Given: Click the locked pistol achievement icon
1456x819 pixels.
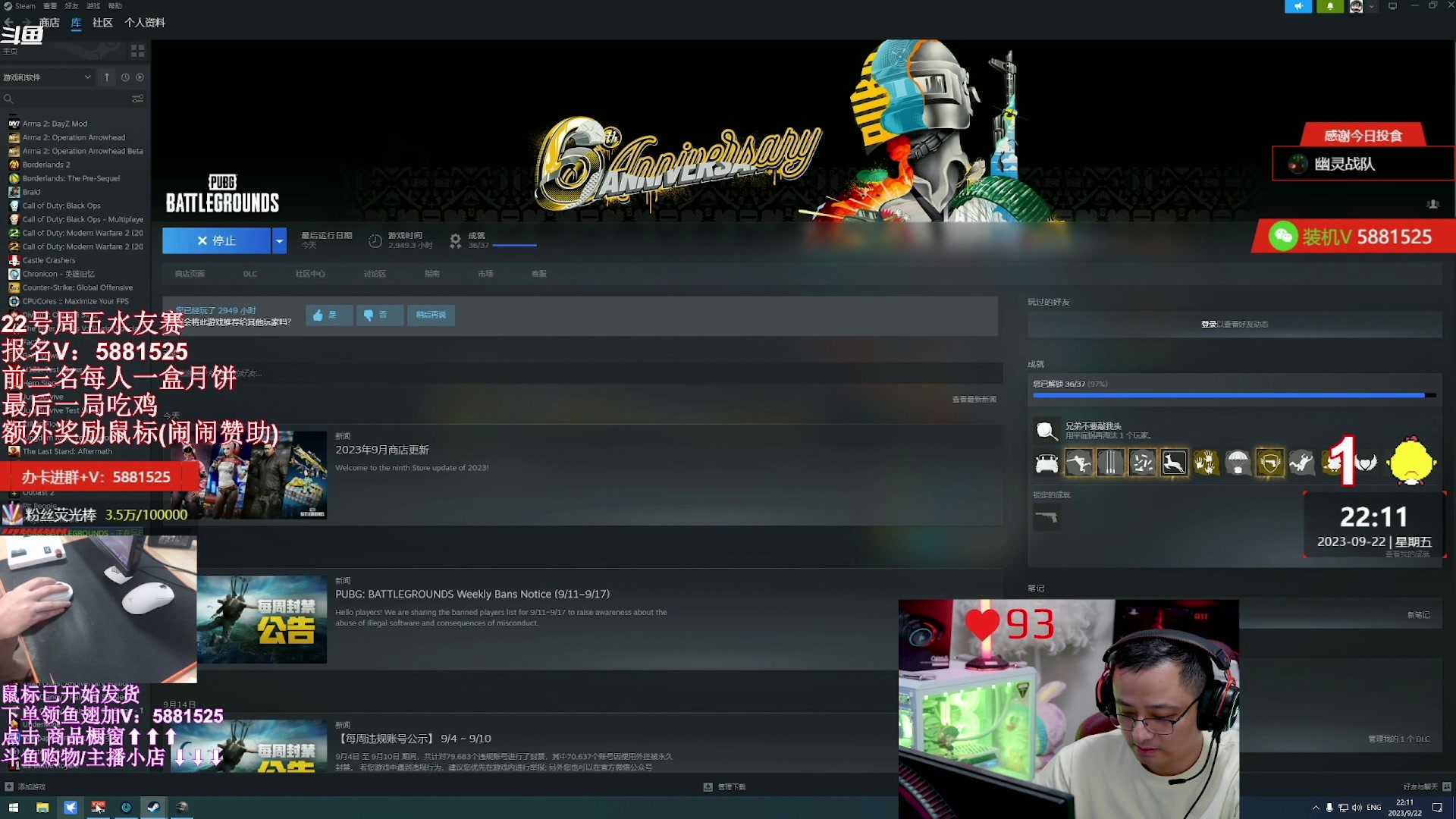Looking at the screenshot, I should click(1046, 517).
